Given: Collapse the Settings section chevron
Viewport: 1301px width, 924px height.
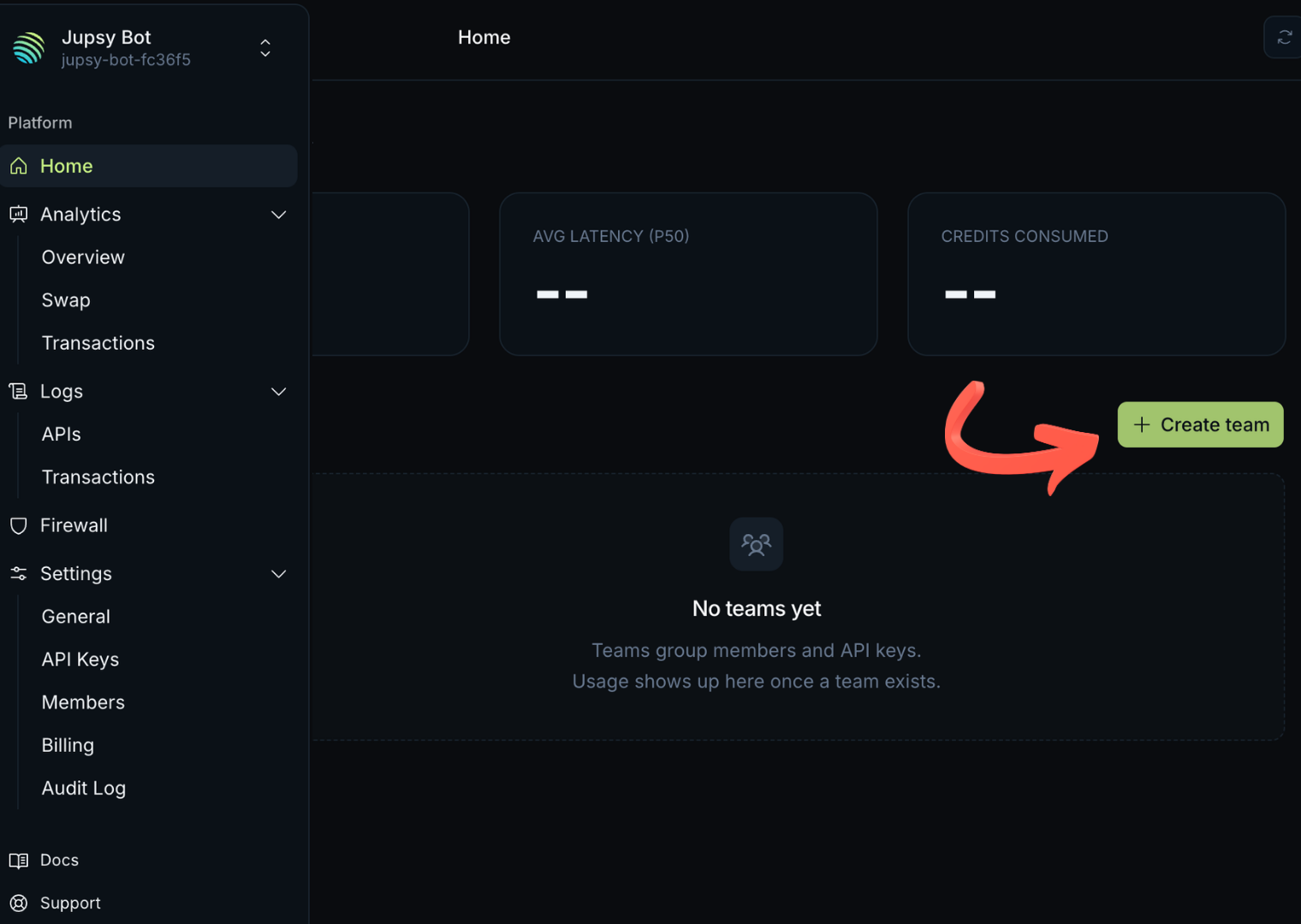Looking at the screenshot, I should point(278,574).
